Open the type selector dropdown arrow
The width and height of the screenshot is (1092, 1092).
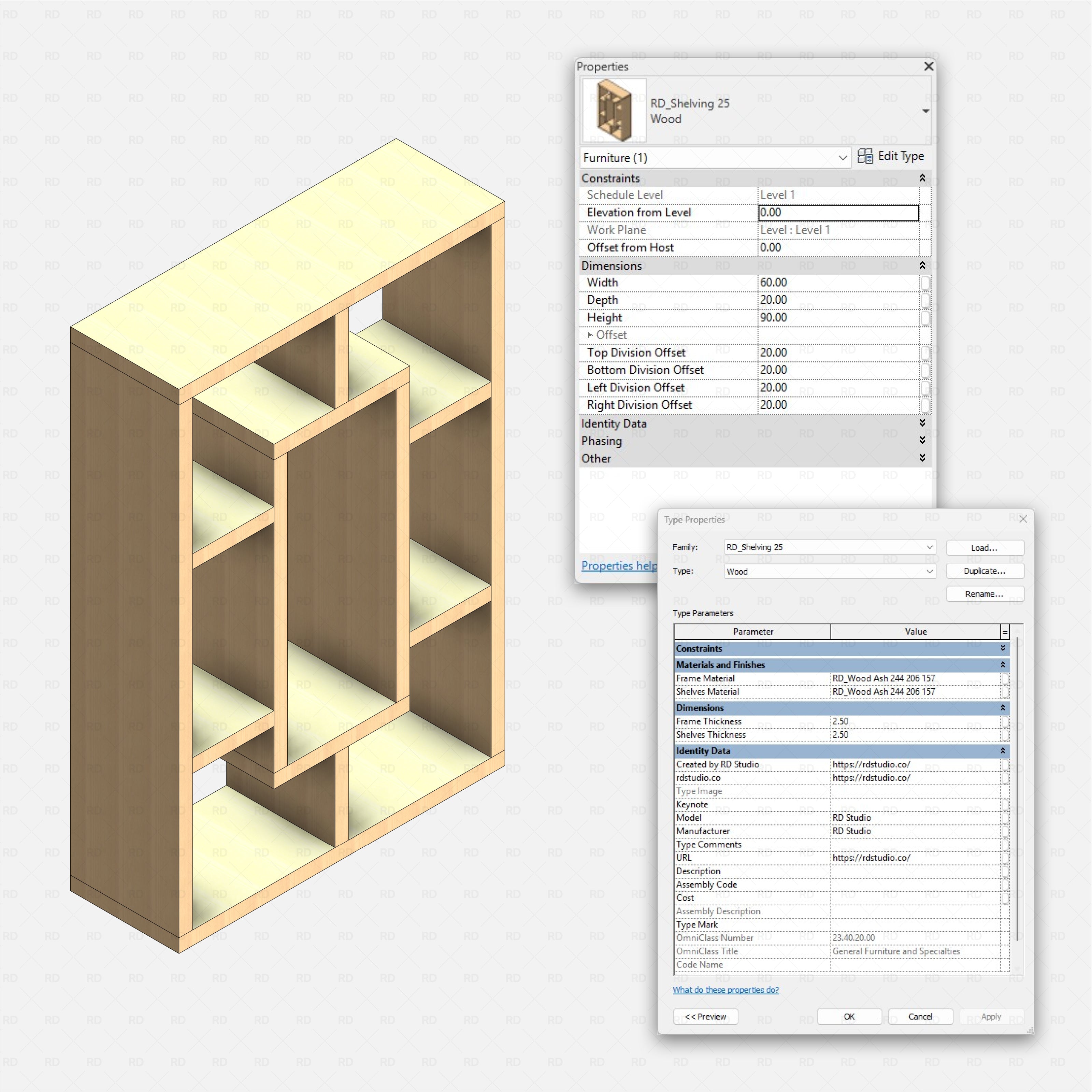pyautogui.click(x=925, y=111)
